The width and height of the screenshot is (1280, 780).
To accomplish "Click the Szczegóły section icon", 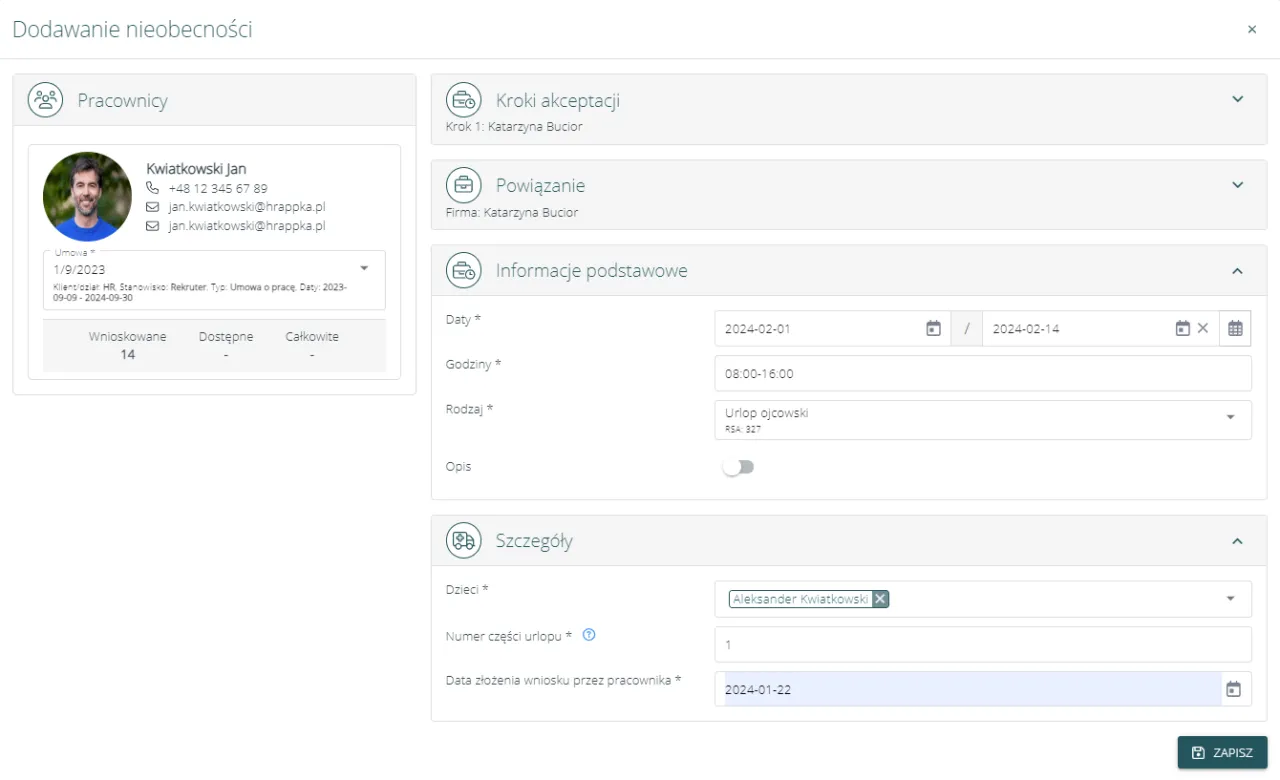I will pyautogui.click(x=463, y=540).
